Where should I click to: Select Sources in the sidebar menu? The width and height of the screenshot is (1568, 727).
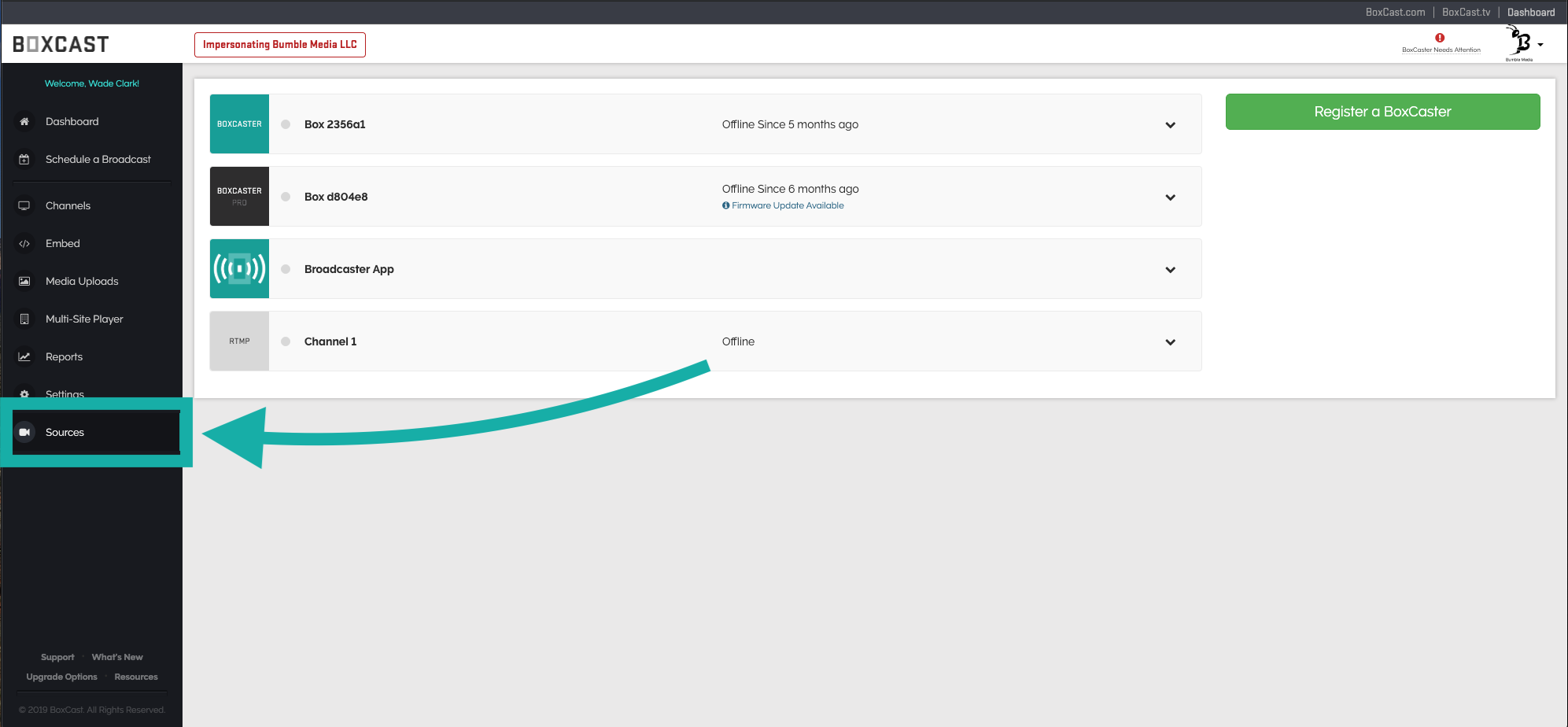(65, 432)
